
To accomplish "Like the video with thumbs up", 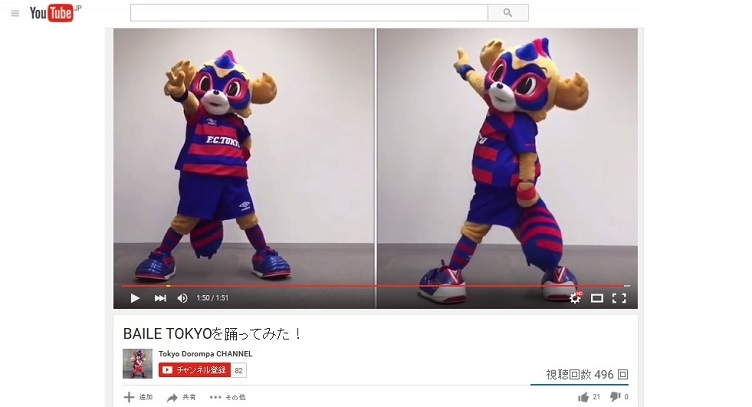I will click(x=589, y=397).
